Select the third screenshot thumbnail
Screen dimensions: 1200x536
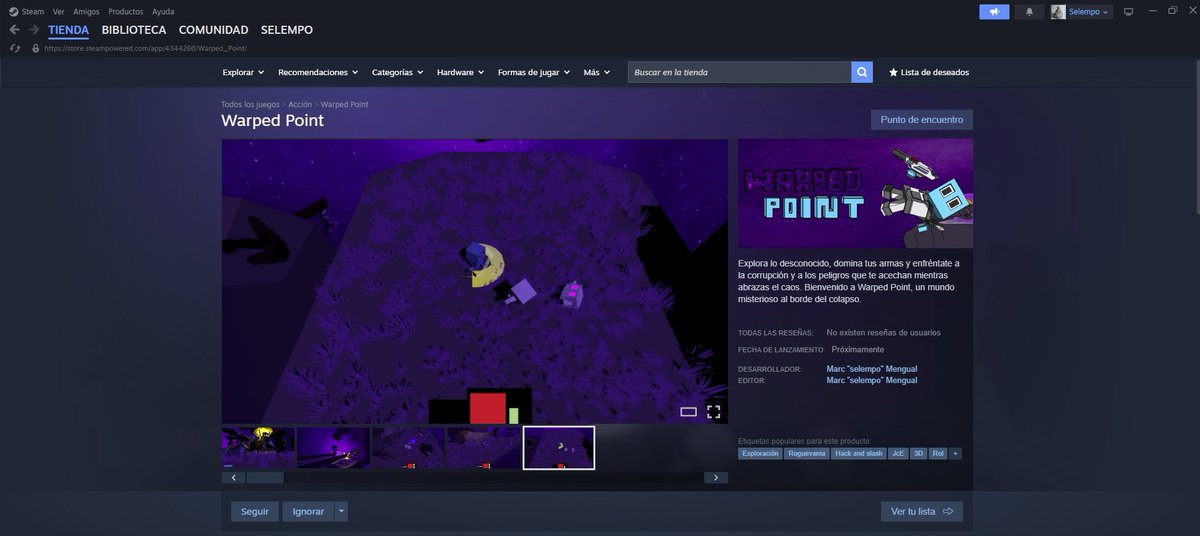click(408, 447)
